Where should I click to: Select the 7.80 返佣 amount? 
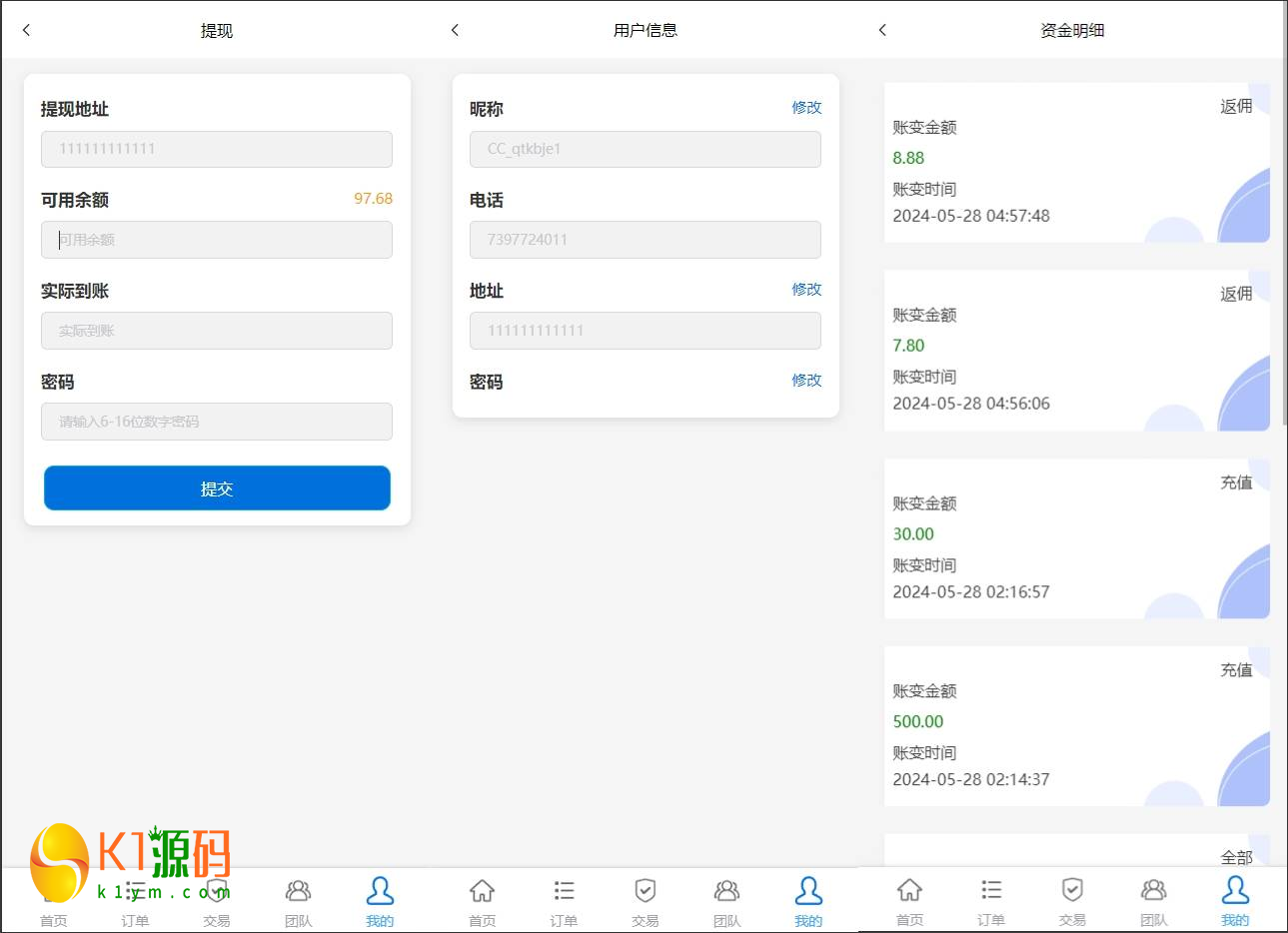click(x=908, y=346)
